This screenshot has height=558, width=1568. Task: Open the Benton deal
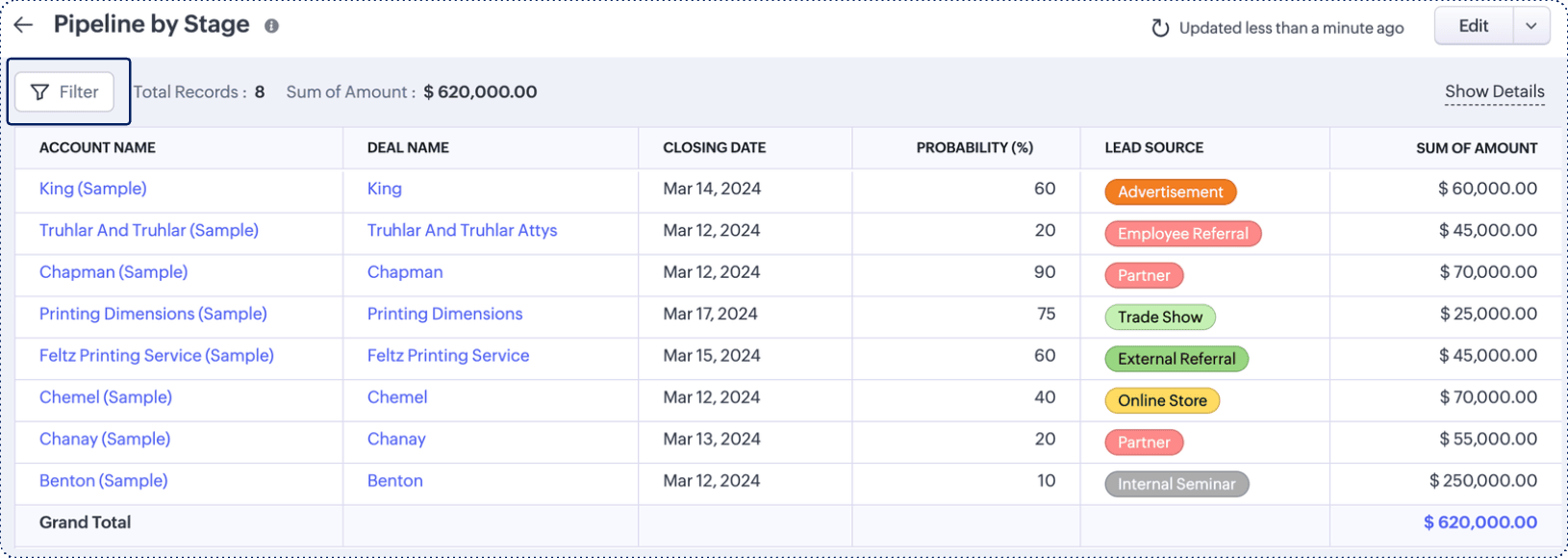[394, 481]
